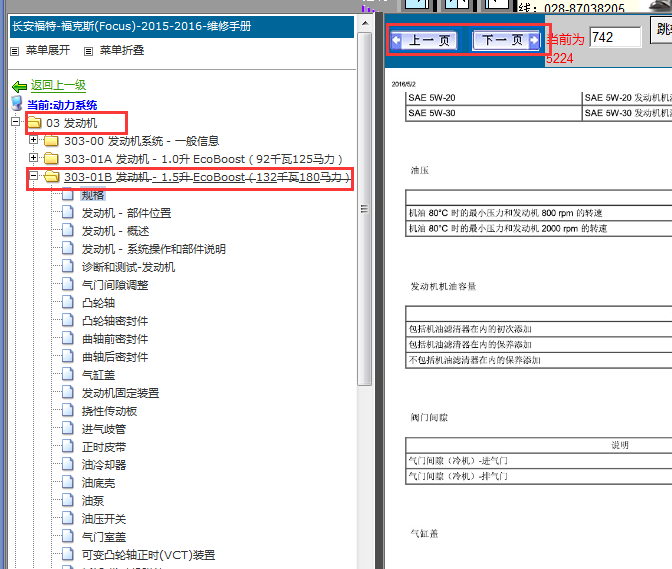Viewport: 672px width, 569px height.
Task: Open 正时皮带 page
Action: pos(104,447)
